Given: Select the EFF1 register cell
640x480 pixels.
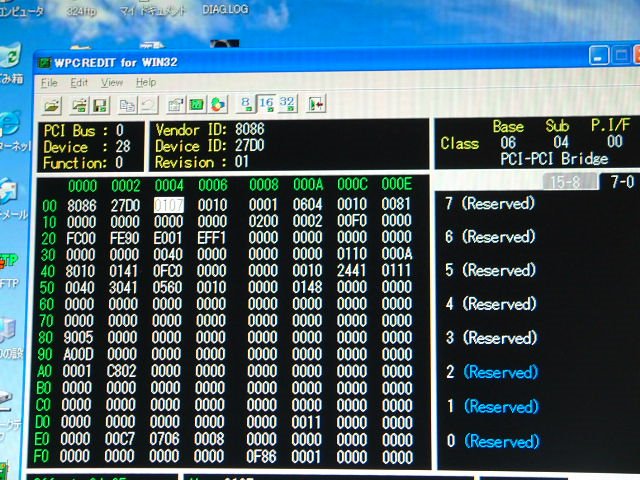Looking at the screenshot, I should pos(211,238).
